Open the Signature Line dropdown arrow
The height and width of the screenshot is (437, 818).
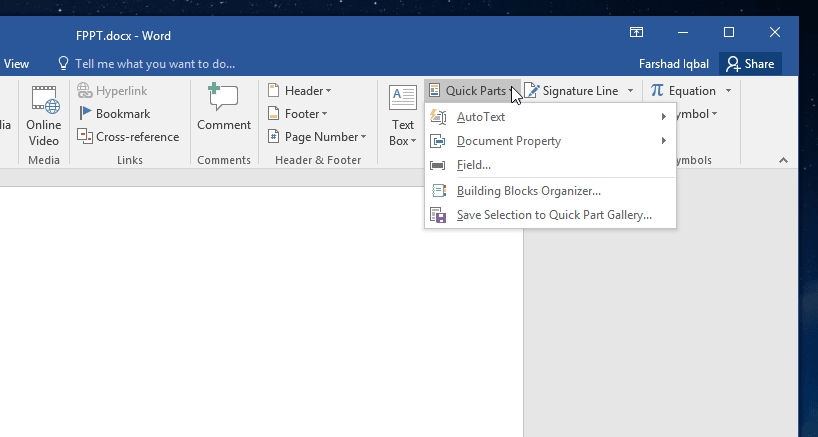tap(631, 91)
